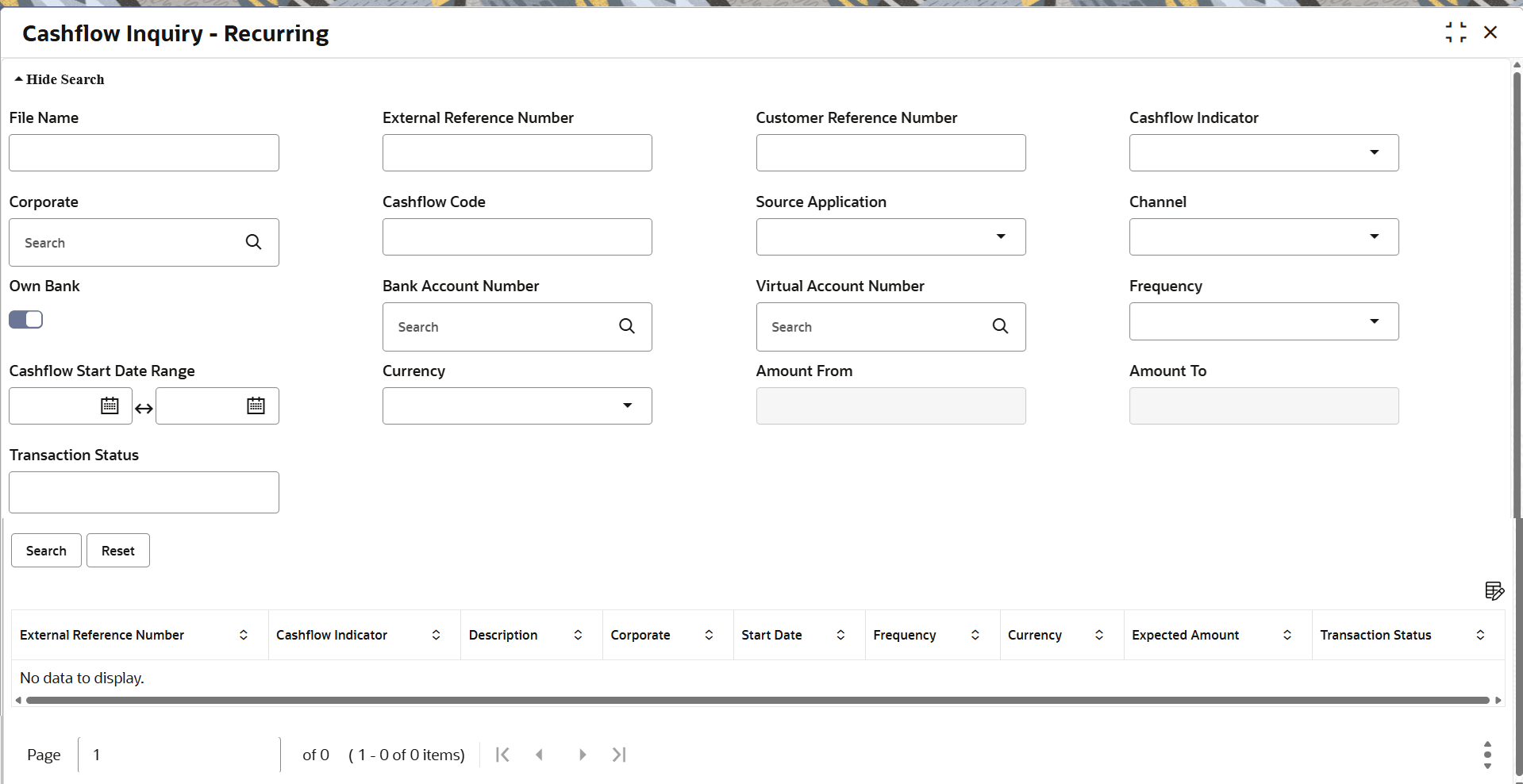Click the File Name input field
Image resolution: width=1523 pixels, height=784 pixels.
point(144,152)
